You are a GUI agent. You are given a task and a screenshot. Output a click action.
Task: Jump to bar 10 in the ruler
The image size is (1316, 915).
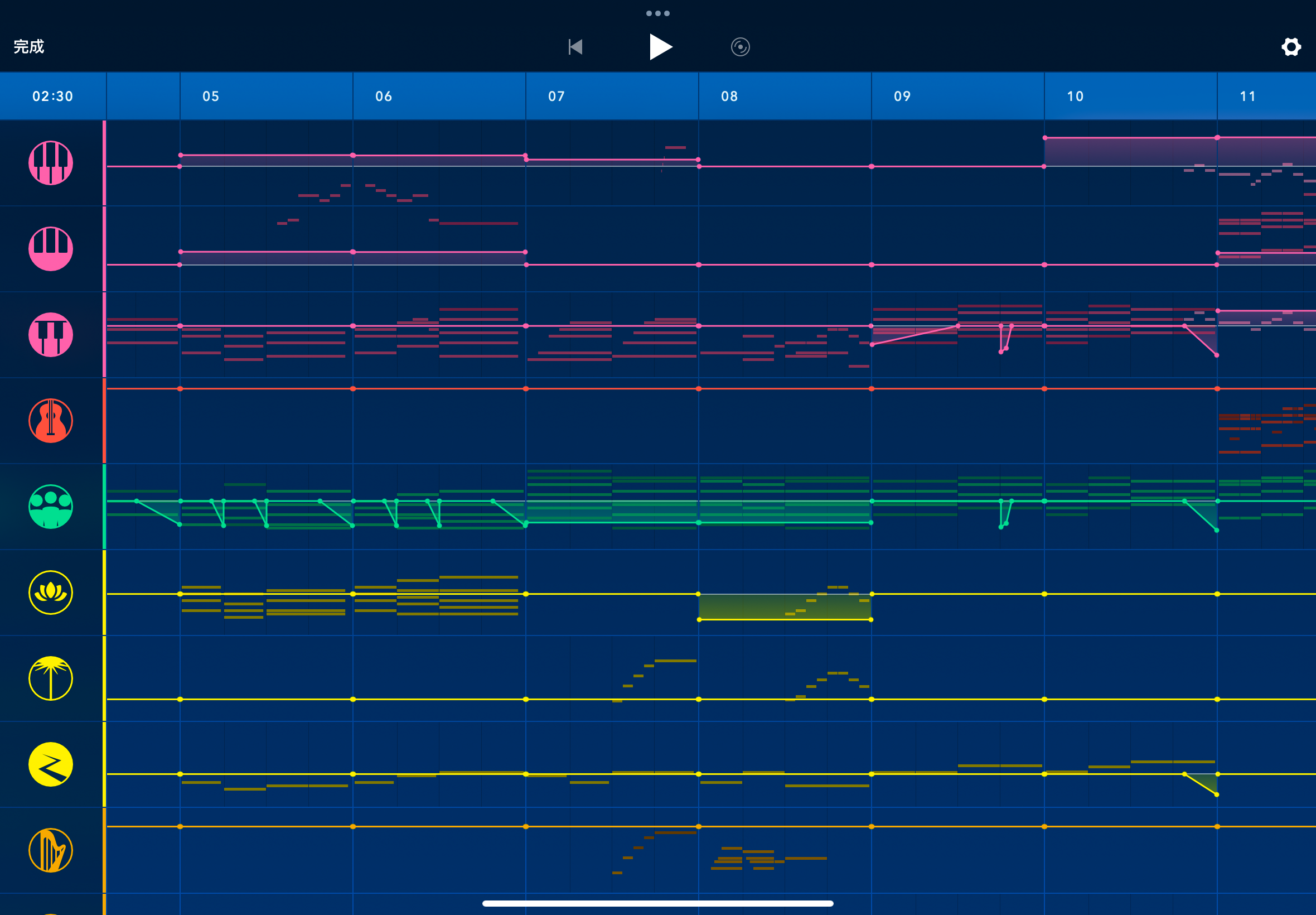(x=1075, y=97)
